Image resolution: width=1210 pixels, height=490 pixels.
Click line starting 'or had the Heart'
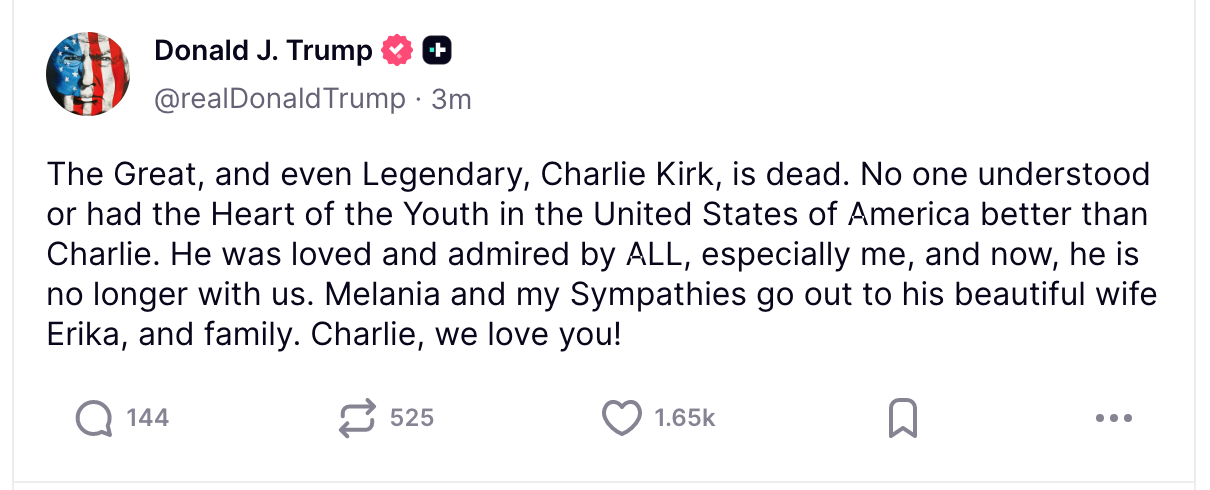(x=596, y=215)
